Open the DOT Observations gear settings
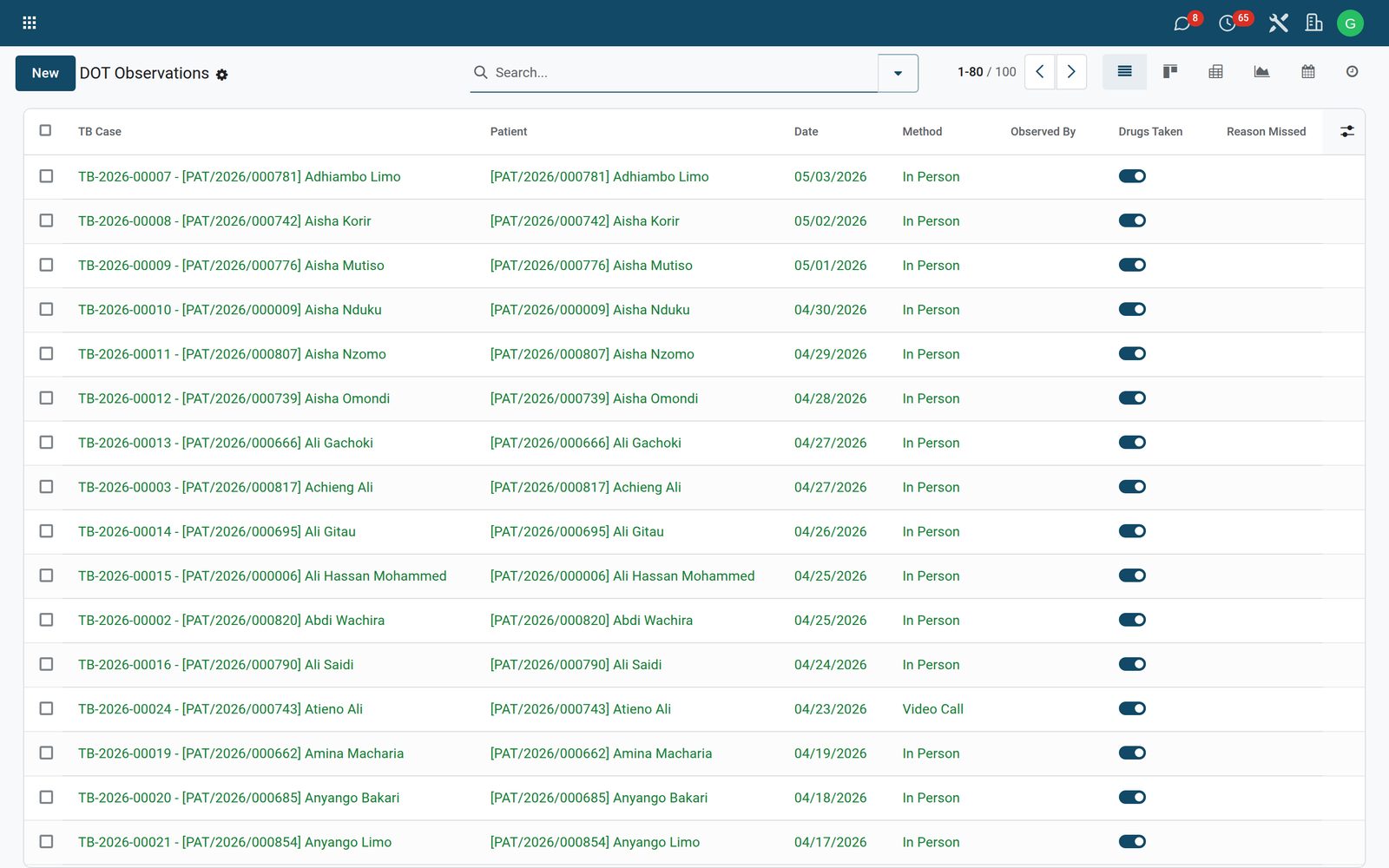1389x868 pixels. (222, 75)
